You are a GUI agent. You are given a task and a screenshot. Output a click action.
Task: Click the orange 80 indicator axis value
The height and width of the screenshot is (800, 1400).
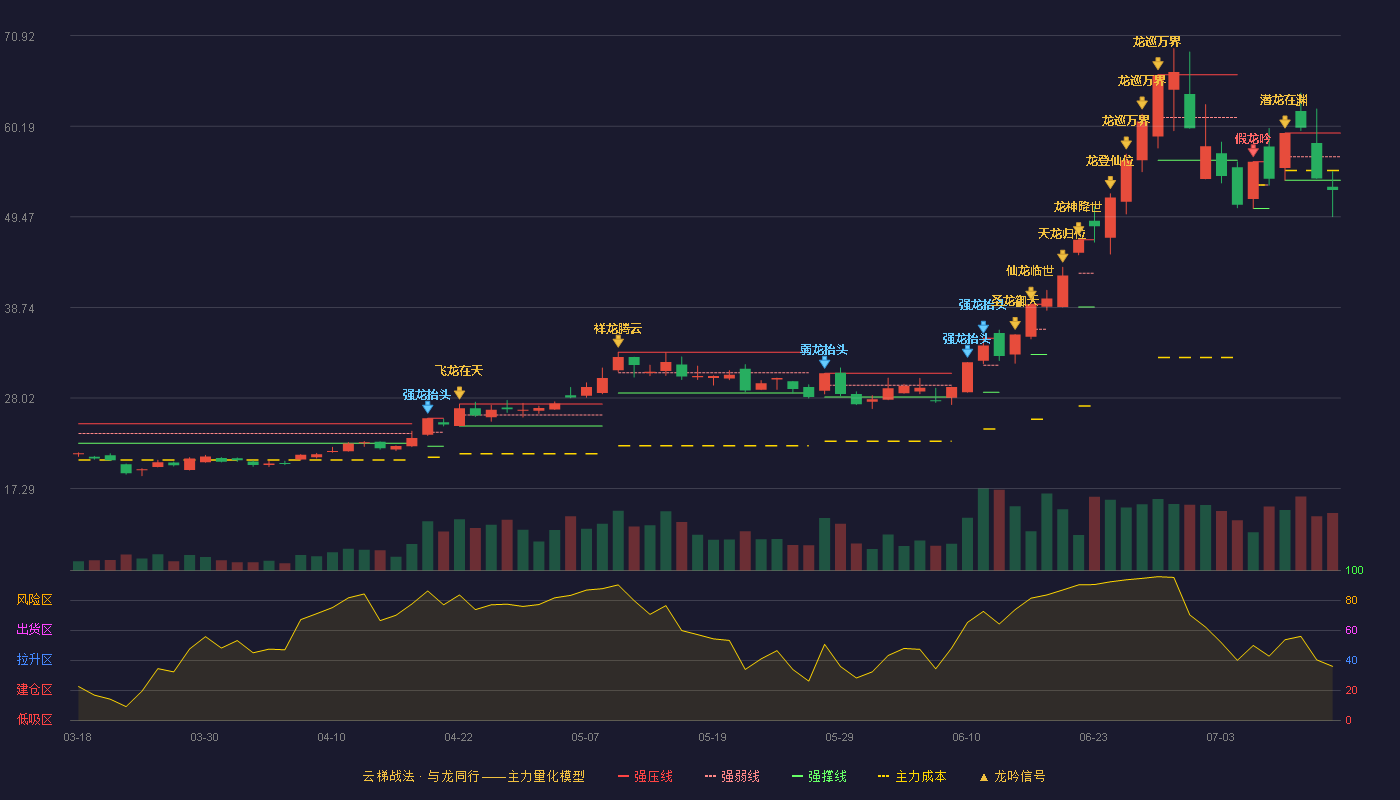1351,601
